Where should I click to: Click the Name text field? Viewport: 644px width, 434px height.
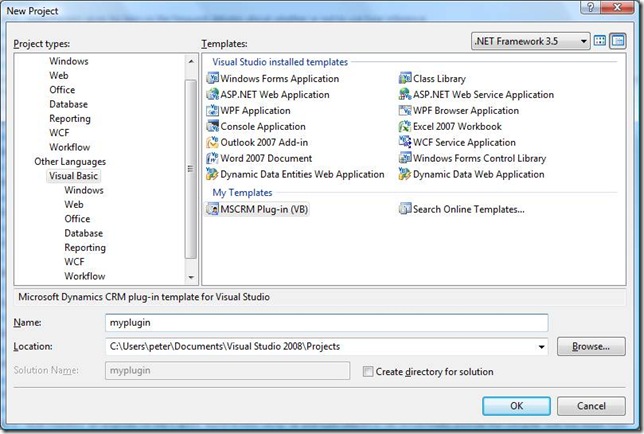pos(326,323)
